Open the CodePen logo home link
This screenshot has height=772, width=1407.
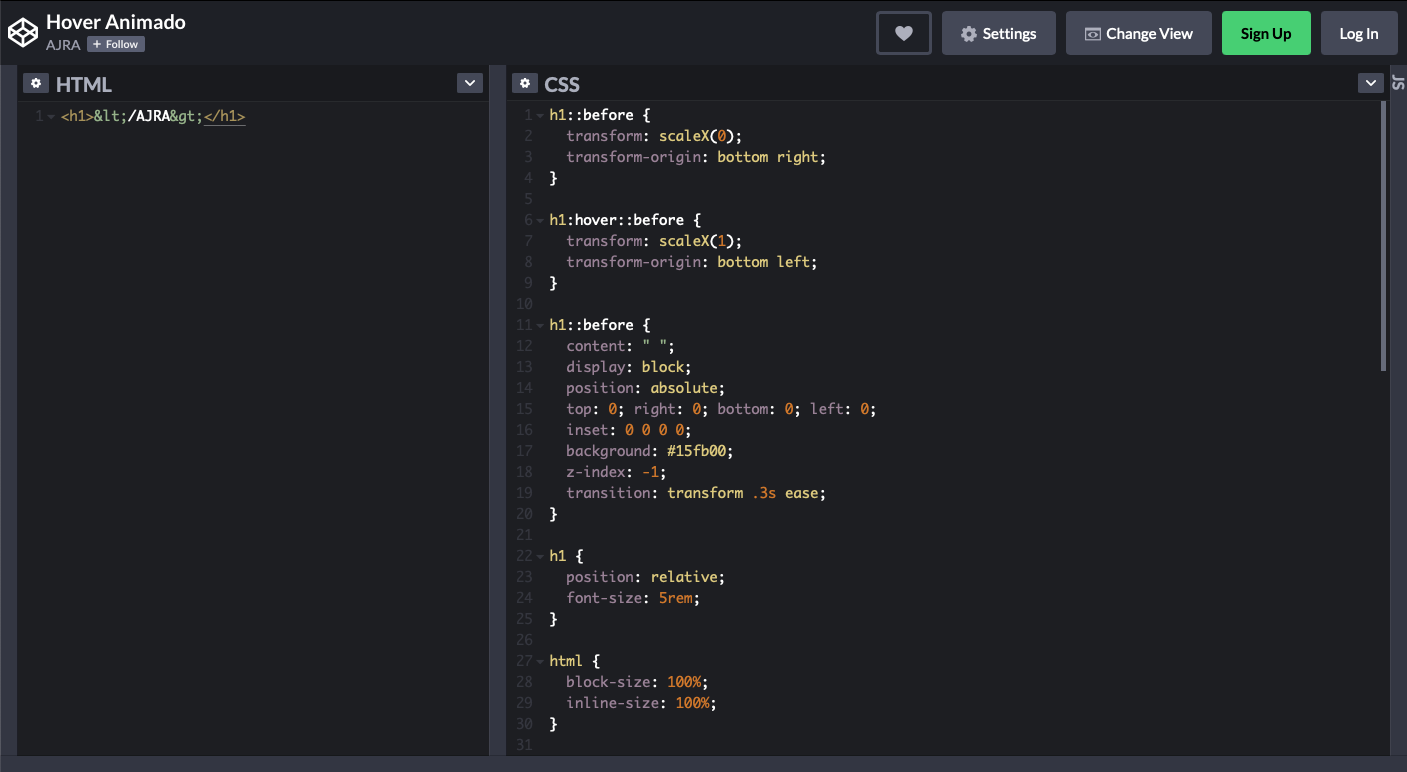click(x=22, y=33)
